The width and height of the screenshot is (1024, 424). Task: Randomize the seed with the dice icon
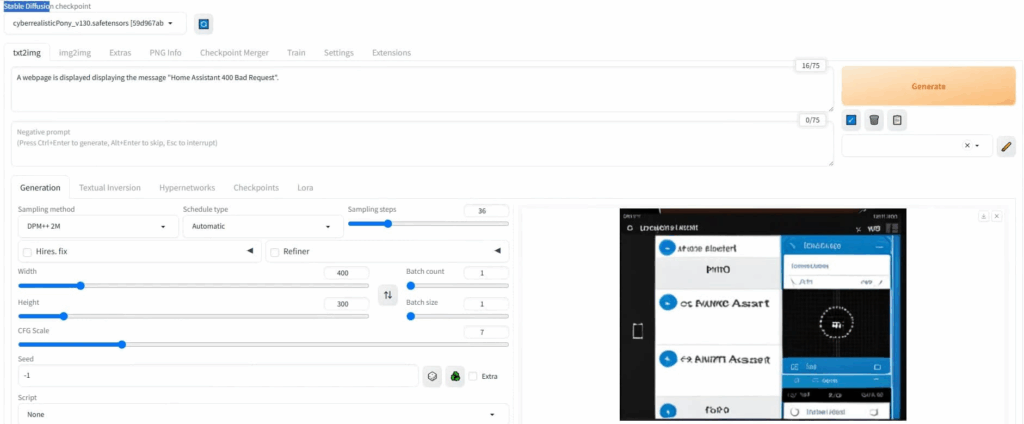[432, 376]
